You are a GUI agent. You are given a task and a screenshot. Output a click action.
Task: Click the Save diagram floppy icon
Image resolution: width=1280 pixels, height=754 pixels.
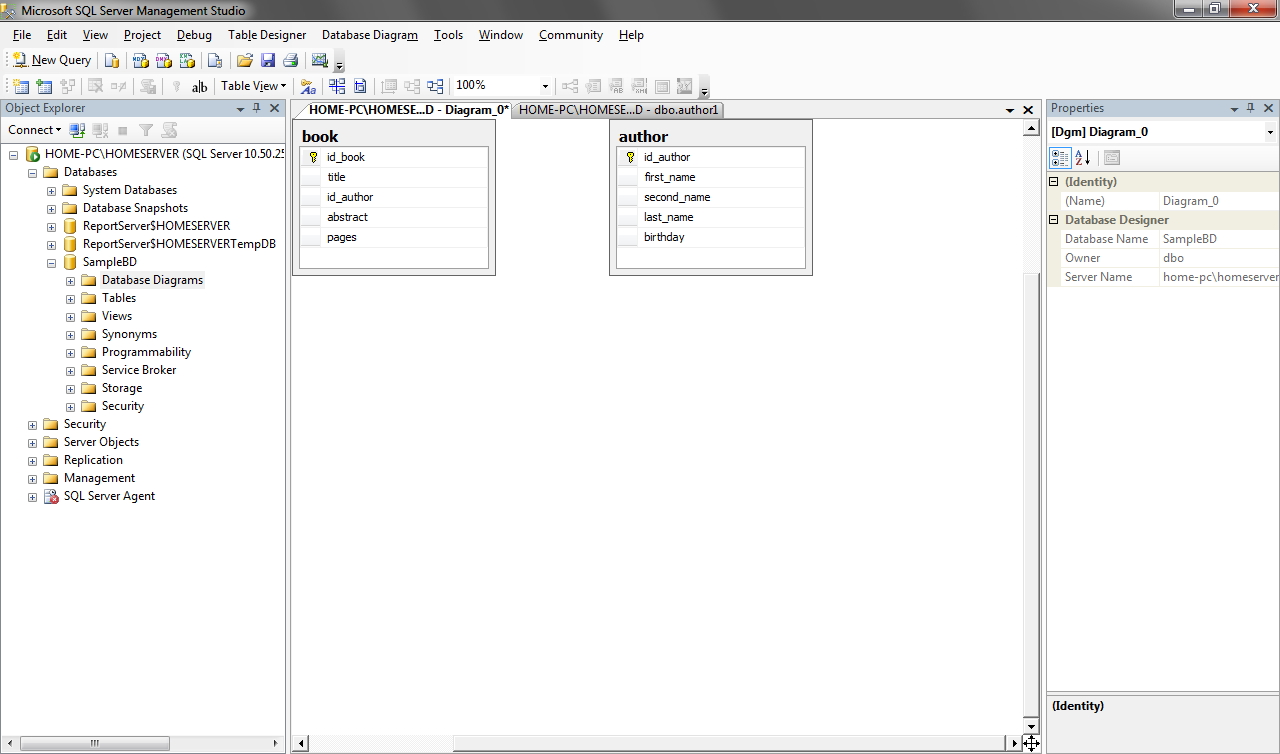[x=267, y=60]
